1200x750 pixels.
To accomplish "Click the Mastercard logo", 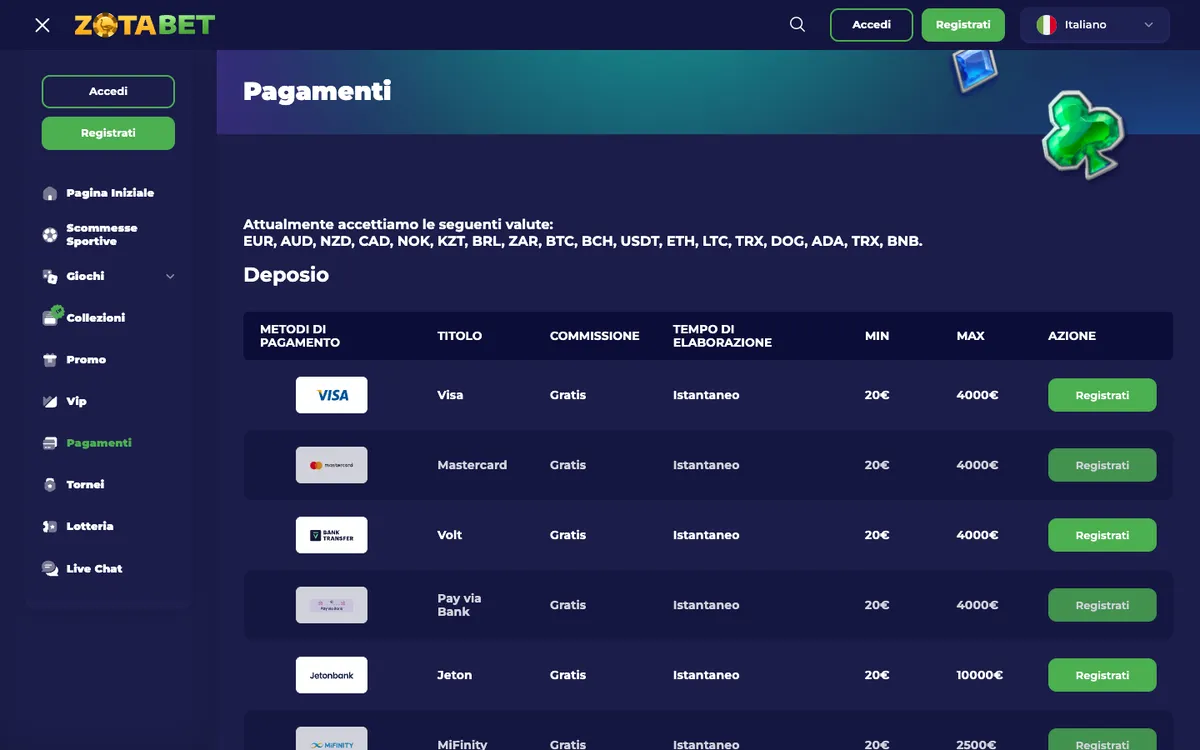I will 331,465.
